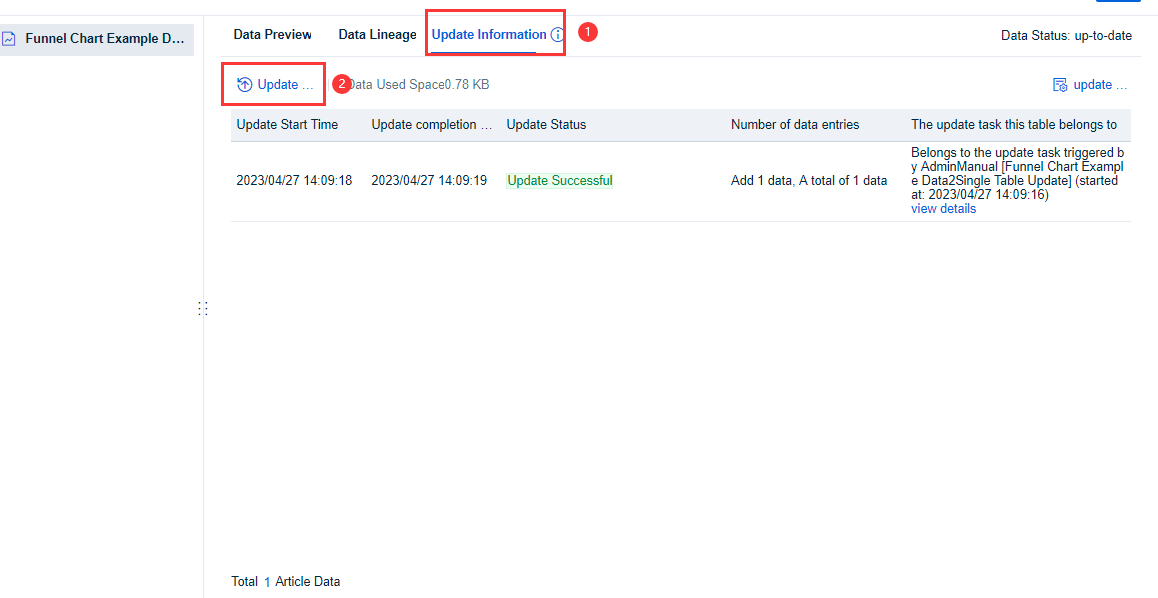This screenshot has width=1158, height=598.
Task: Click the chart icon beside Funnel Chart Example
Action: tap(11, 38)
